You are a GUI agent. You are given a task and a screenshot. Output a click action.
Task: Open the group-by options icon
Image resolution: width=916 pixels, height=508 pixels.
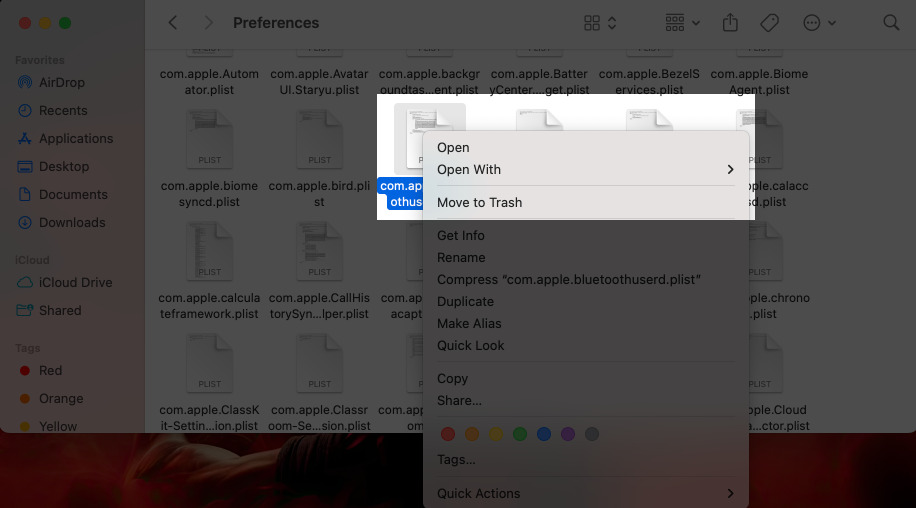675,23
